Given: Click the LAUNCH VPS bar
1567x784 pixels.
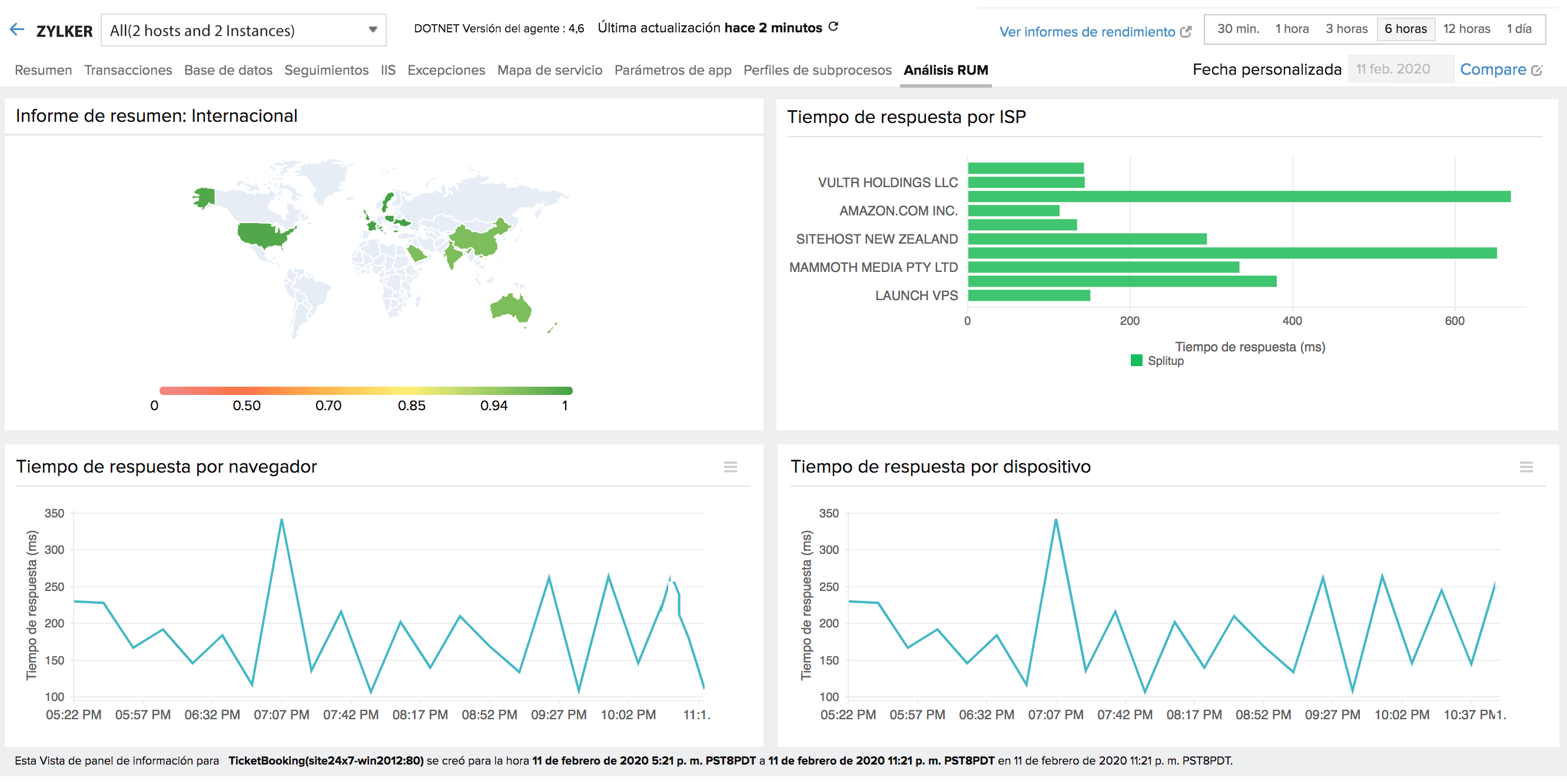Looking at the screenshot, I should (1028, 295).
